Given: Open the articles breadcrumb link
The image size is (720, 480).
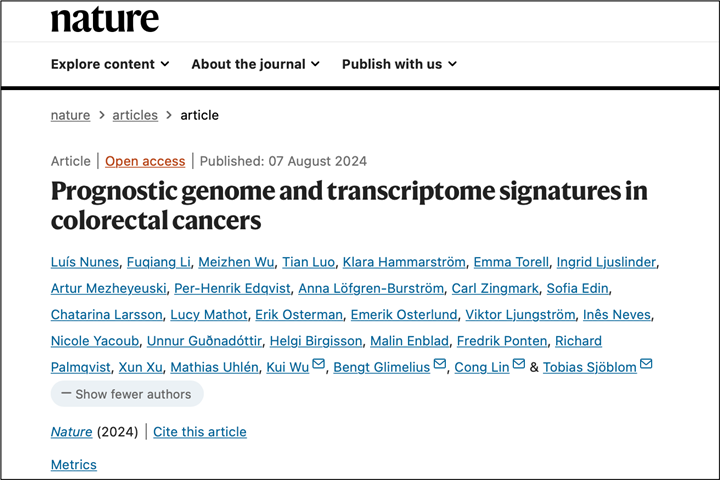Looking at the screenshot, I should point(135,115).
